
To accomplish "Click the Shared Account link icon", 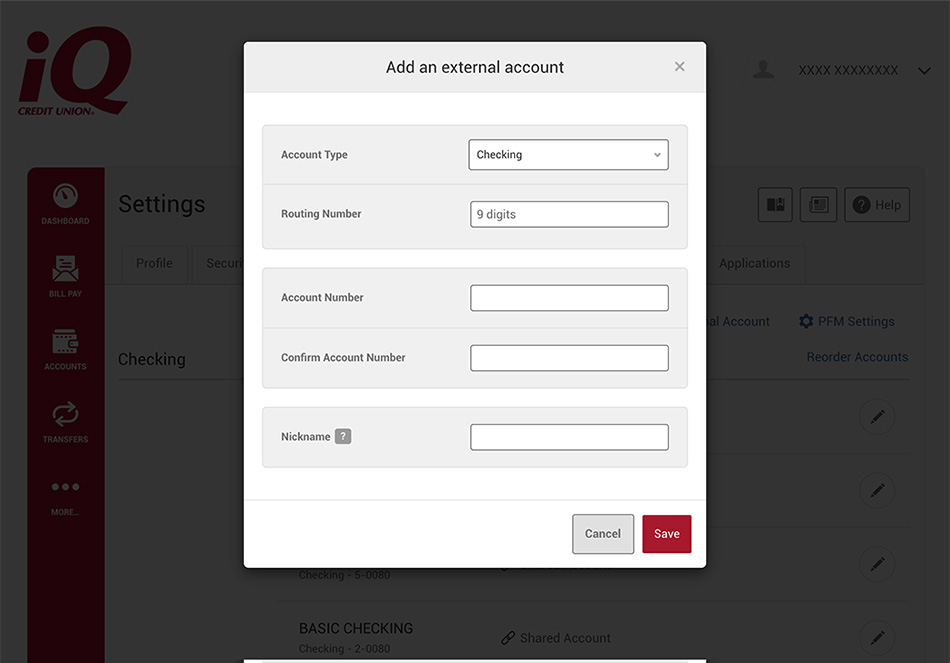I will click(509, 637).
